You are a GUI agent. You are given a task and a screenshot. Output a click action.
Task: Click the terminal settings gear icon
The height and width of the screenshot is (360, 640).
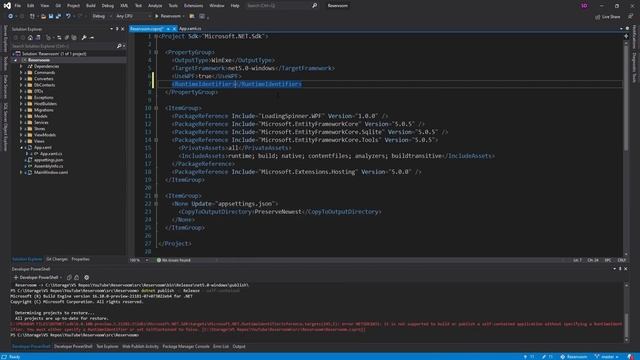pos(87,278)
